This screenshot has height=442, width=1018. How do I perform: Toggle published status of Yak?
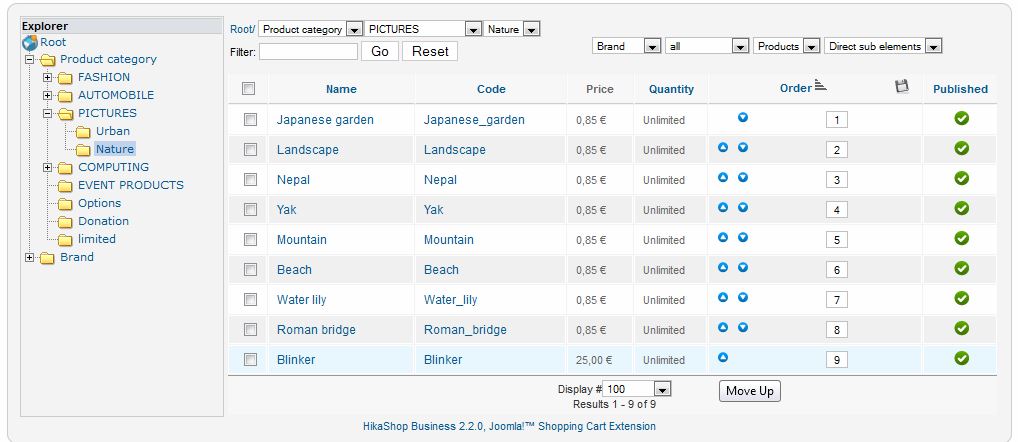(962, 208)
